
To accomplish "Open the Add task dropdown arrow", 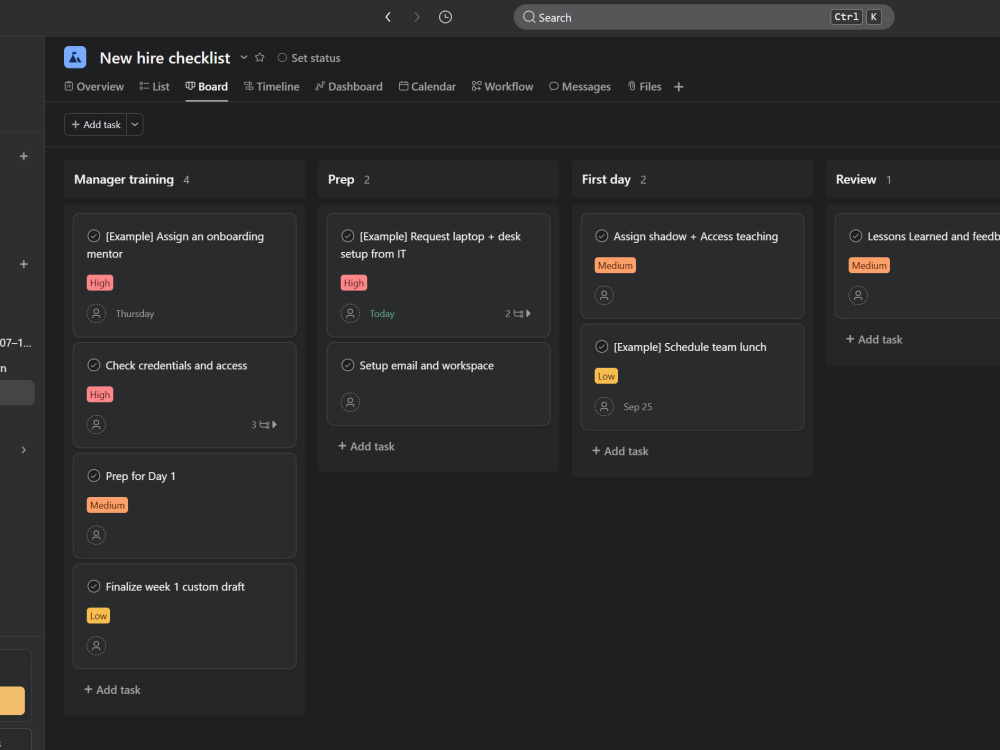I will (x=135, y=124).
